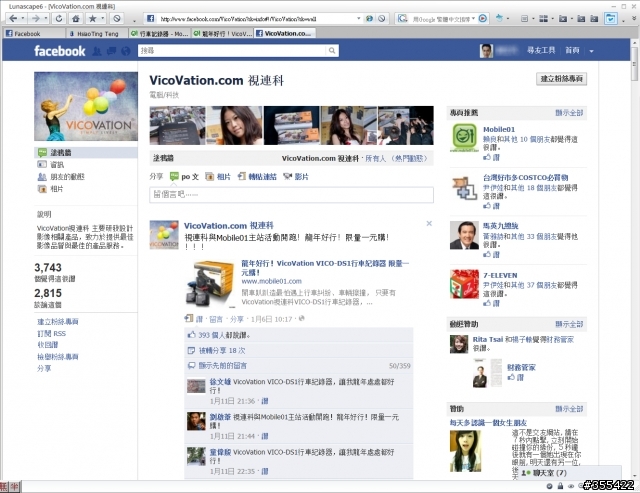Click the tile windows grid icon in toolbar
The height and width of the screenshot is (493, 640).
pos(543,18)
